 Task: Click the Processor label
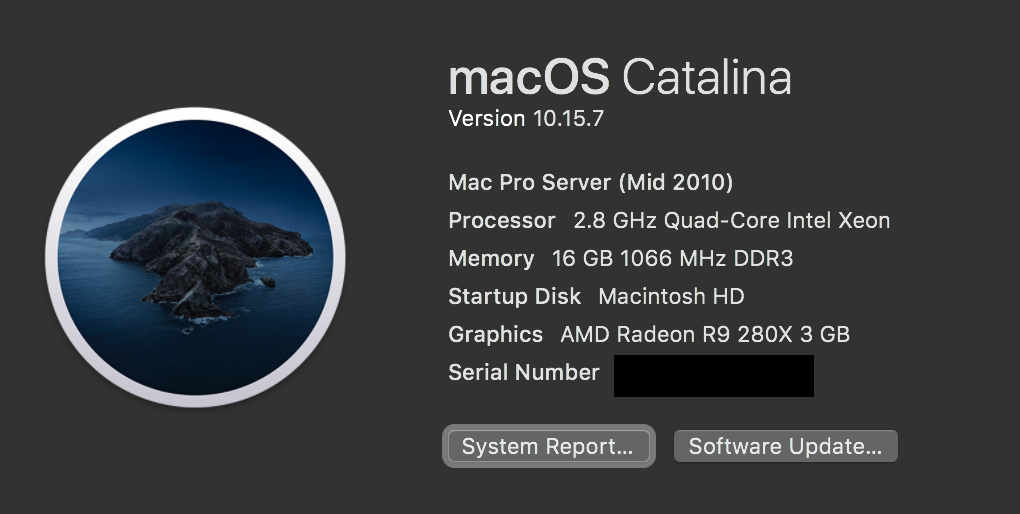(x=502, y=221)
